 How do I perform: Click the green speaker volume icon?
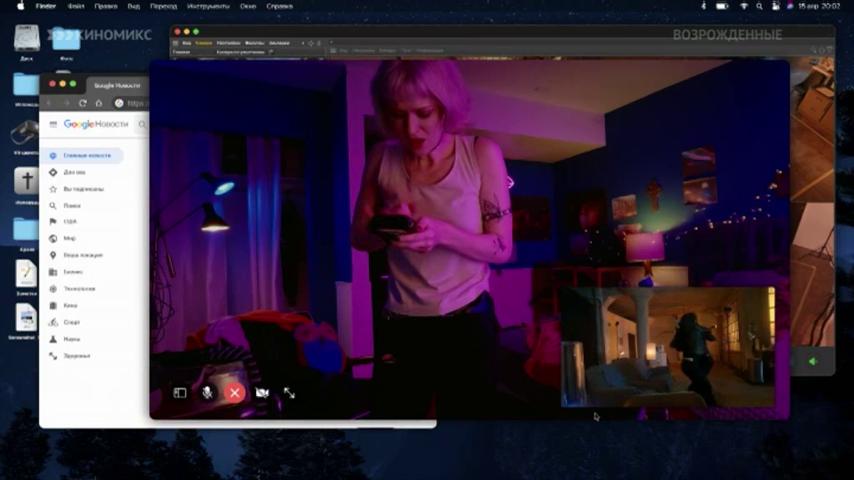click(x=813, y=361)
